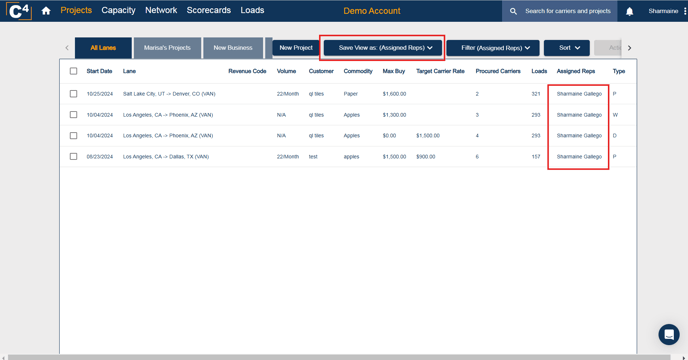This screenshot has width=688, height=360.
Task: Select the Los Angeles to Dallas row checkbox
Action: click(73, 156)
